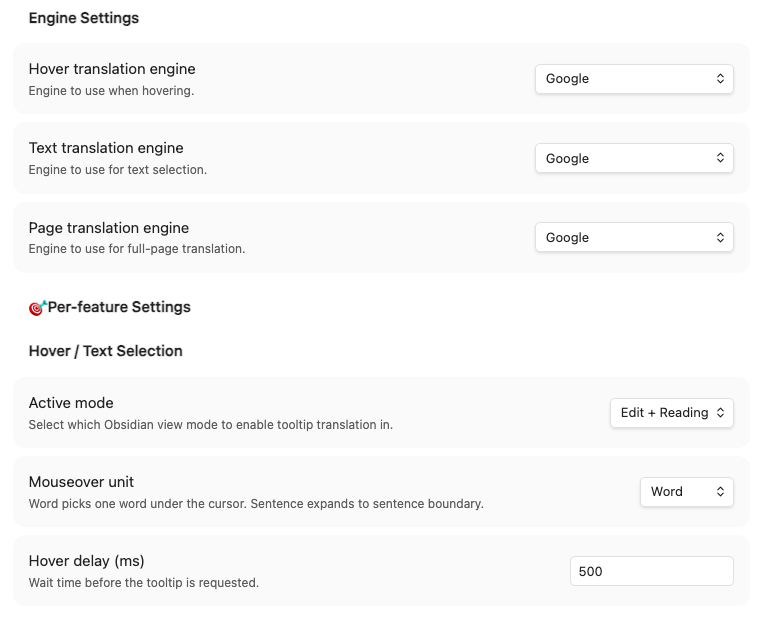Click the Active mode label
This screenshot has height=626, width=765.
71,403
